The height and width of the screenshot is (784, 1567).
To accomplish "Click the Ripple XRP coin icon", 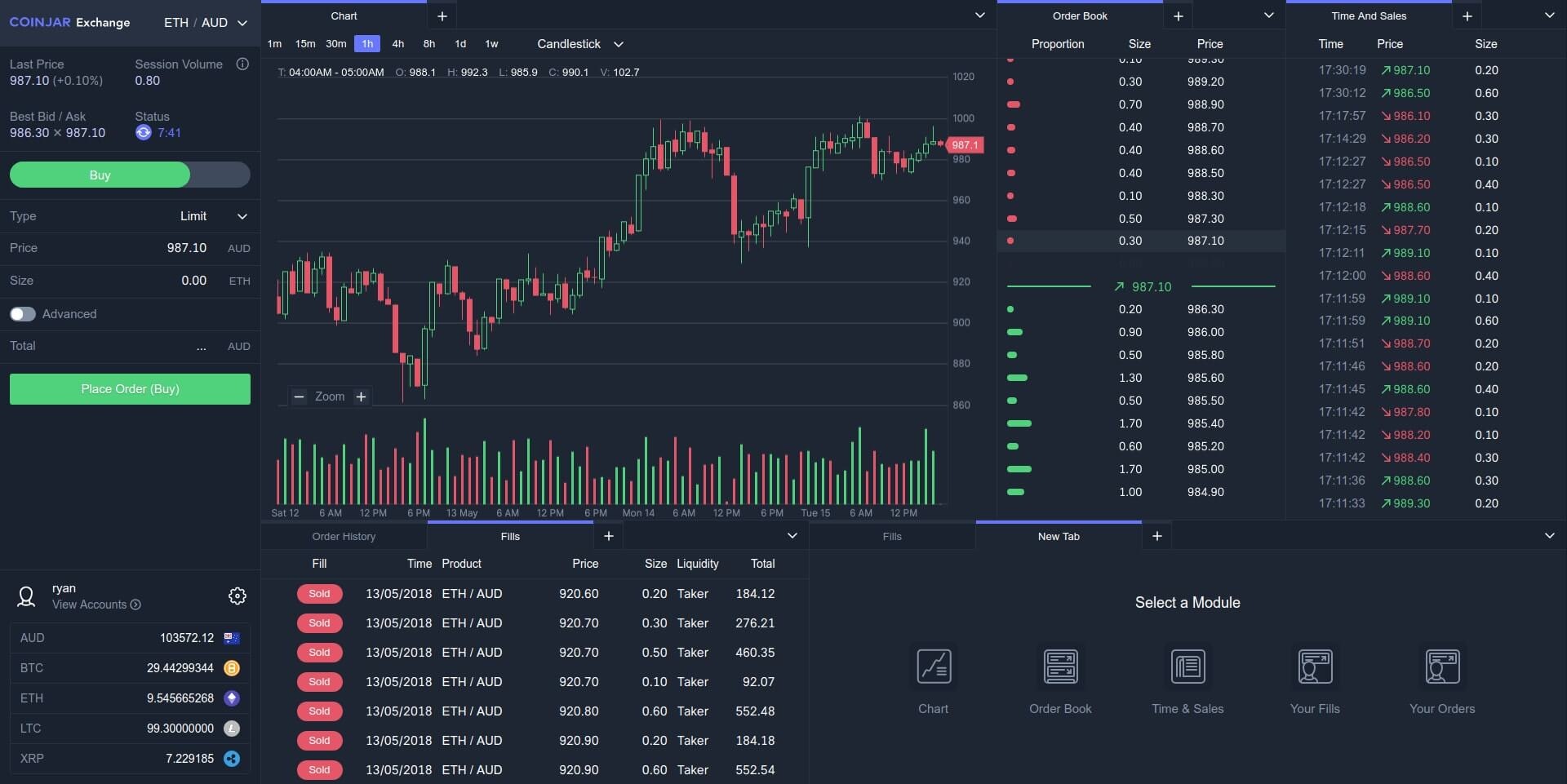I will (232, 759).
